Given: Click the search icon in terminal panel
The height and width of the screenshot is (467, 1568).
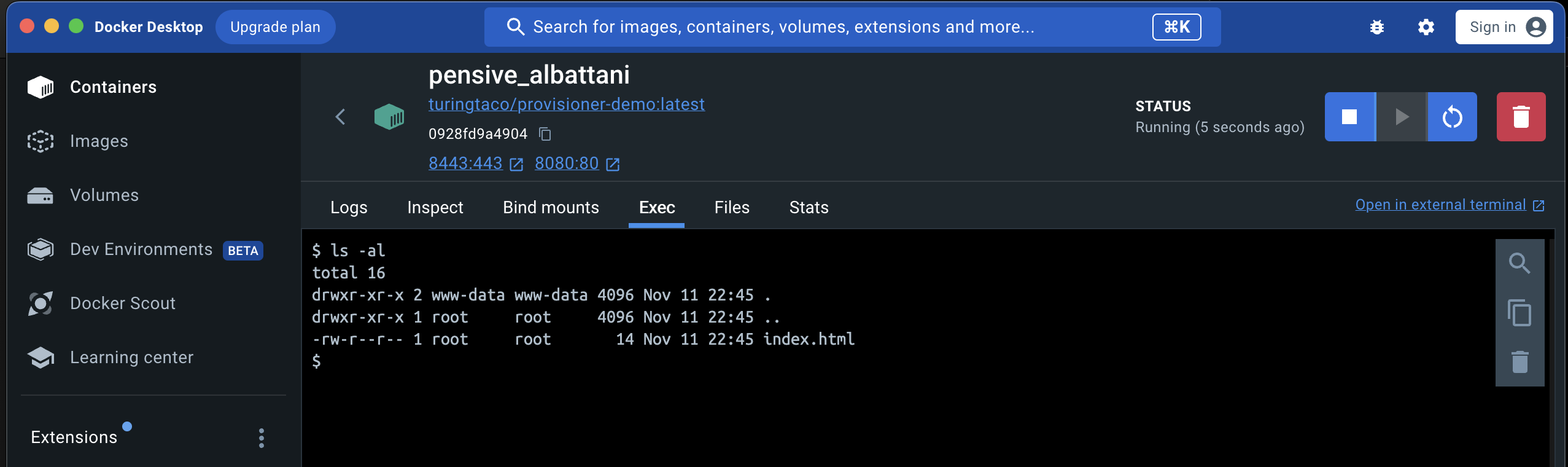Looking at the screenshot, I should click(1519, 264).
